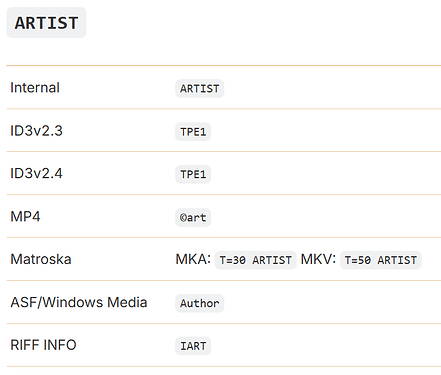Viewport: 441px width, 375px height.
Task: Click the empty cell right of Author tag
Action: (x=332, y=302)
